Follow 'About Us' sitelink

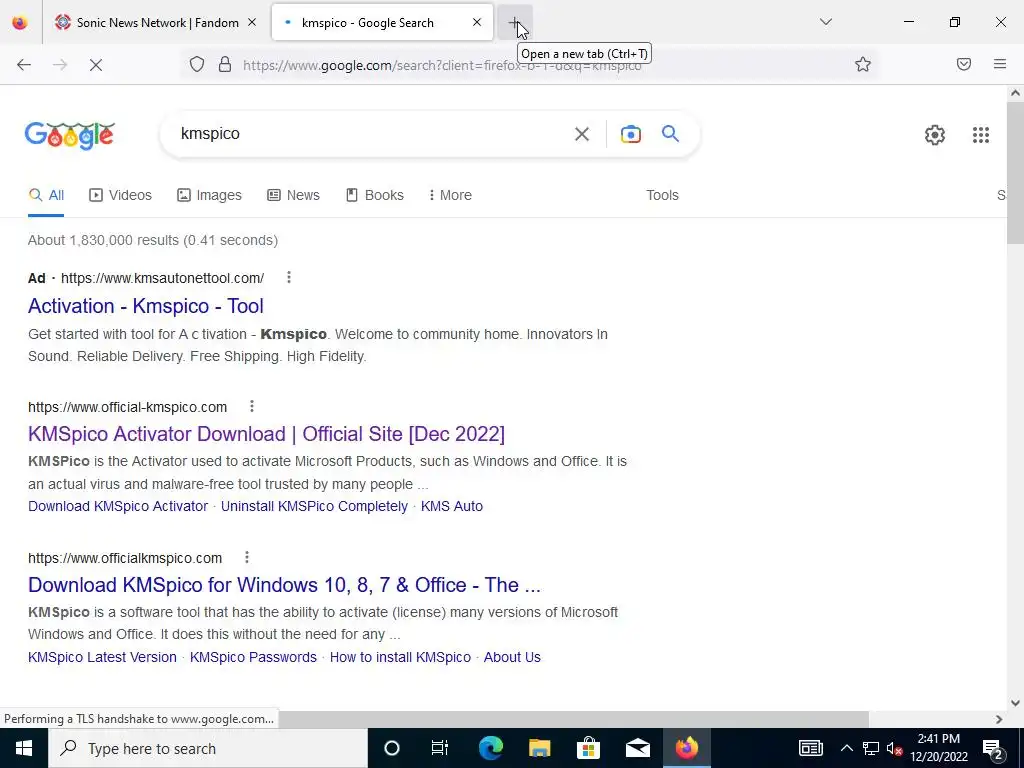[512, 657]
